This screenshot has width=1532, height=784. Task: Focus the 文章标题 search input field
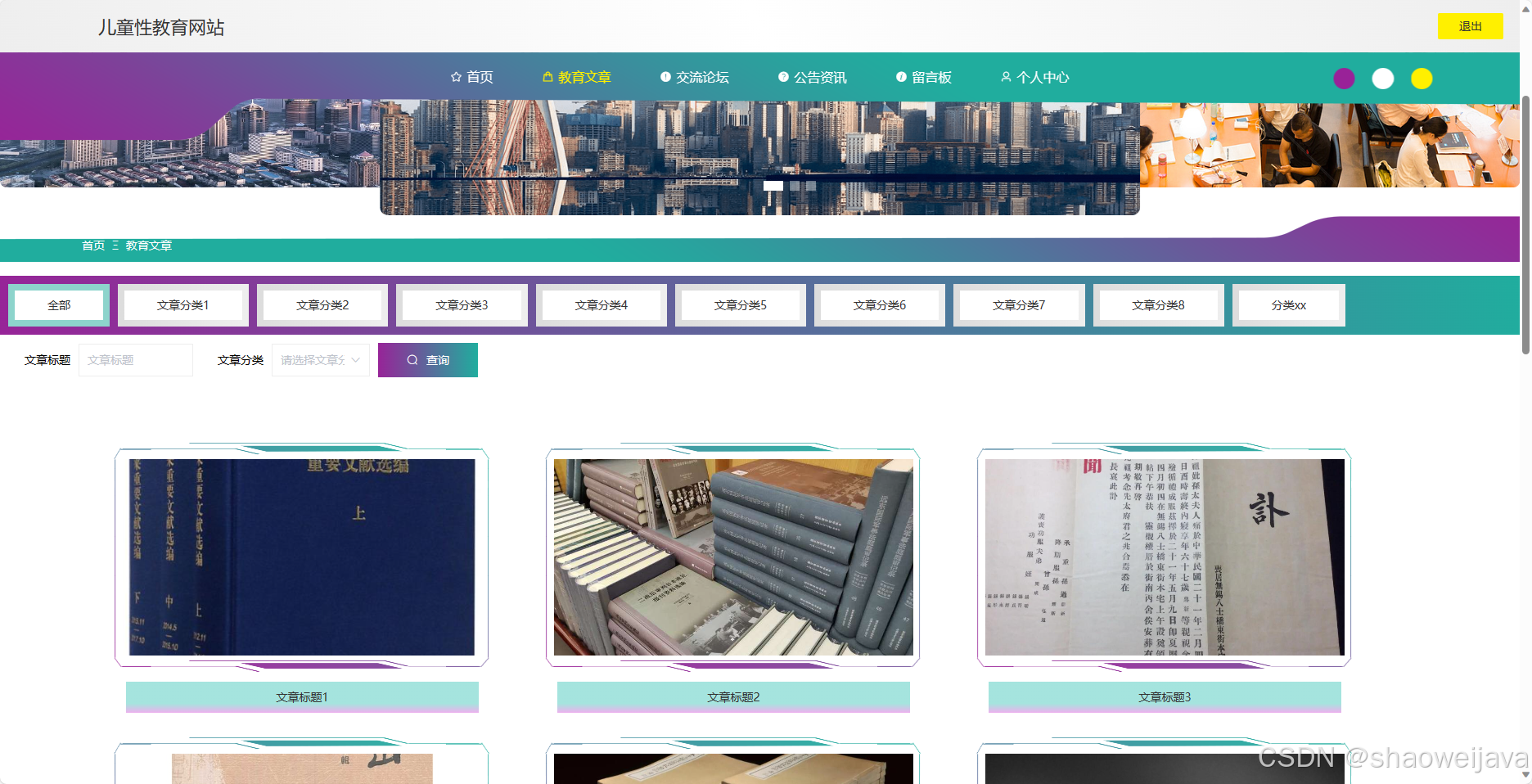pos(136,360)
